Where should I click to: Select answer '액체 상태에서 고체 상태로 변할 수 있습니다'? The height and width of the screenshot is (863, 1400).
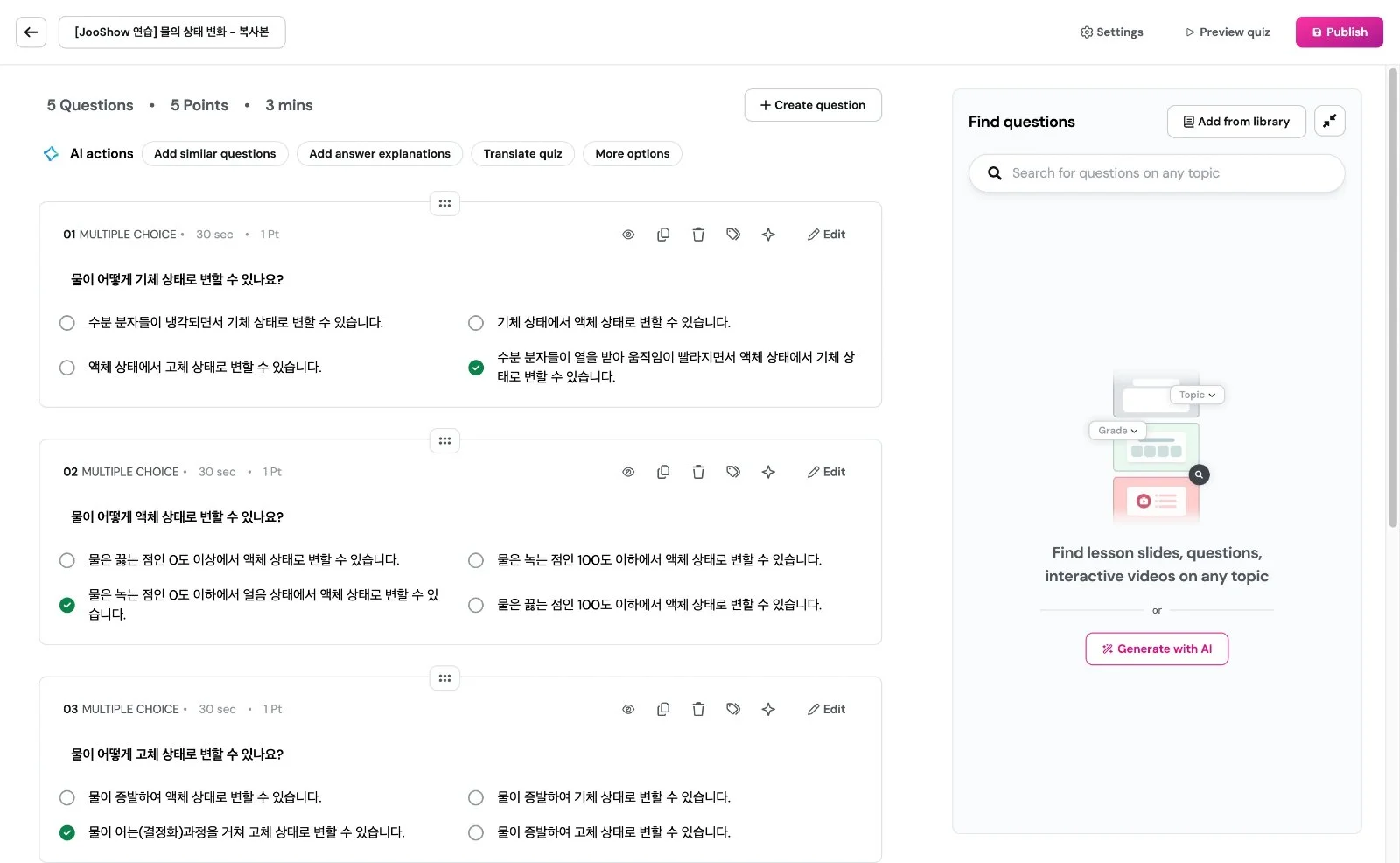[x=66, y=368]
